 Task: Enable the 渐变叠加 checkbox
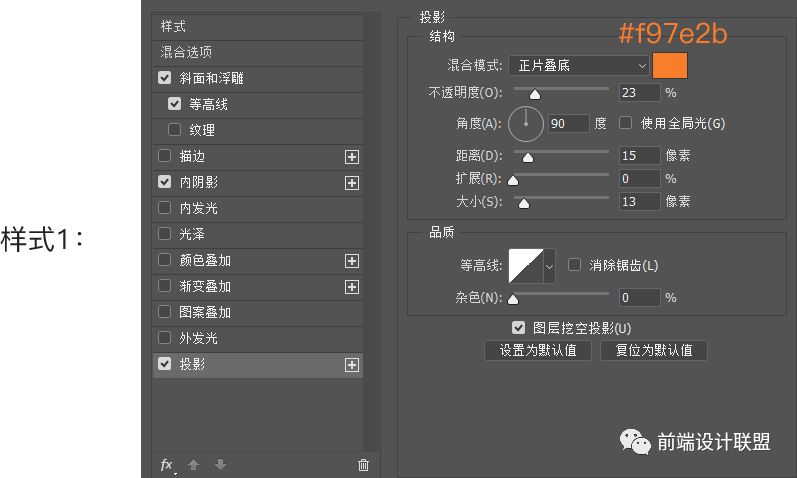point(164,285)
